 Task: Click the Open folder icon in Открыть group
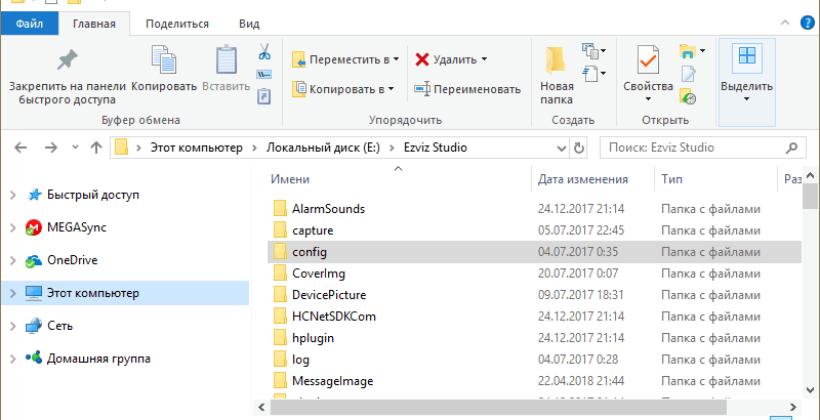pyautogui.click(x=688, y=51)
